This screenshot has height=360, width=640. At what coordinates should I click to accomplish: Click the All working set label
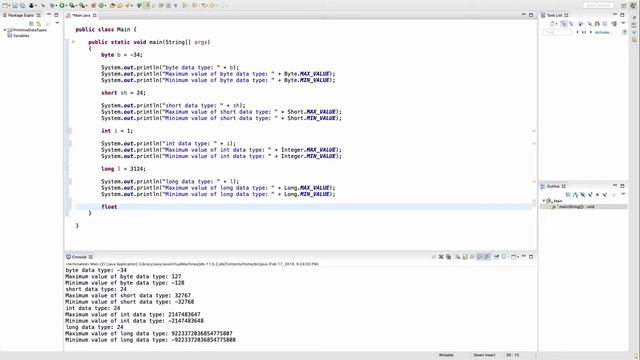584,32
